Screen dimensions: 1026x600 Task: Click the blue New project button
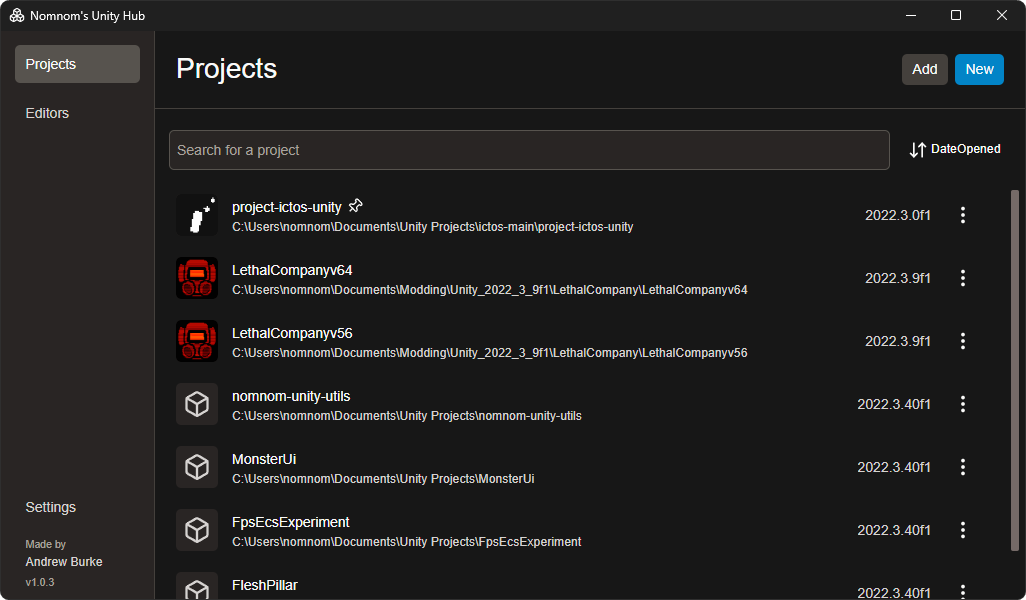pyautogui.click(x=979, y=69)
